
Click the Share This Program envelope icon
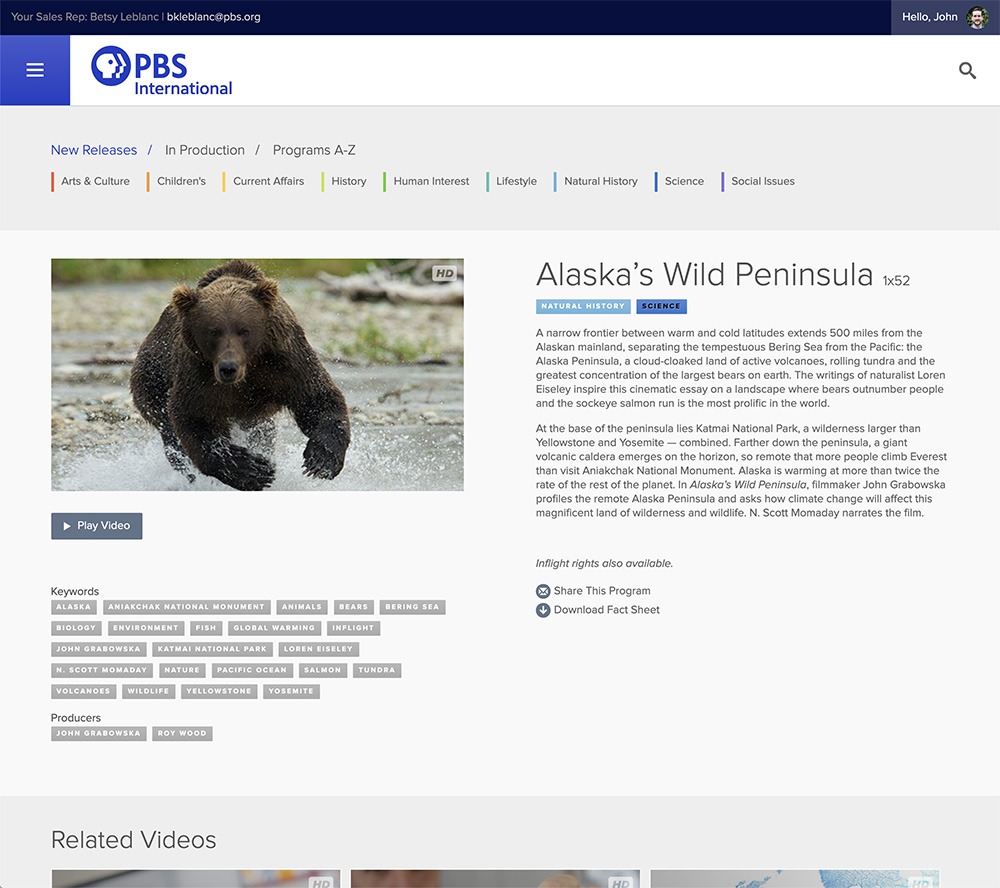[543, 591]
